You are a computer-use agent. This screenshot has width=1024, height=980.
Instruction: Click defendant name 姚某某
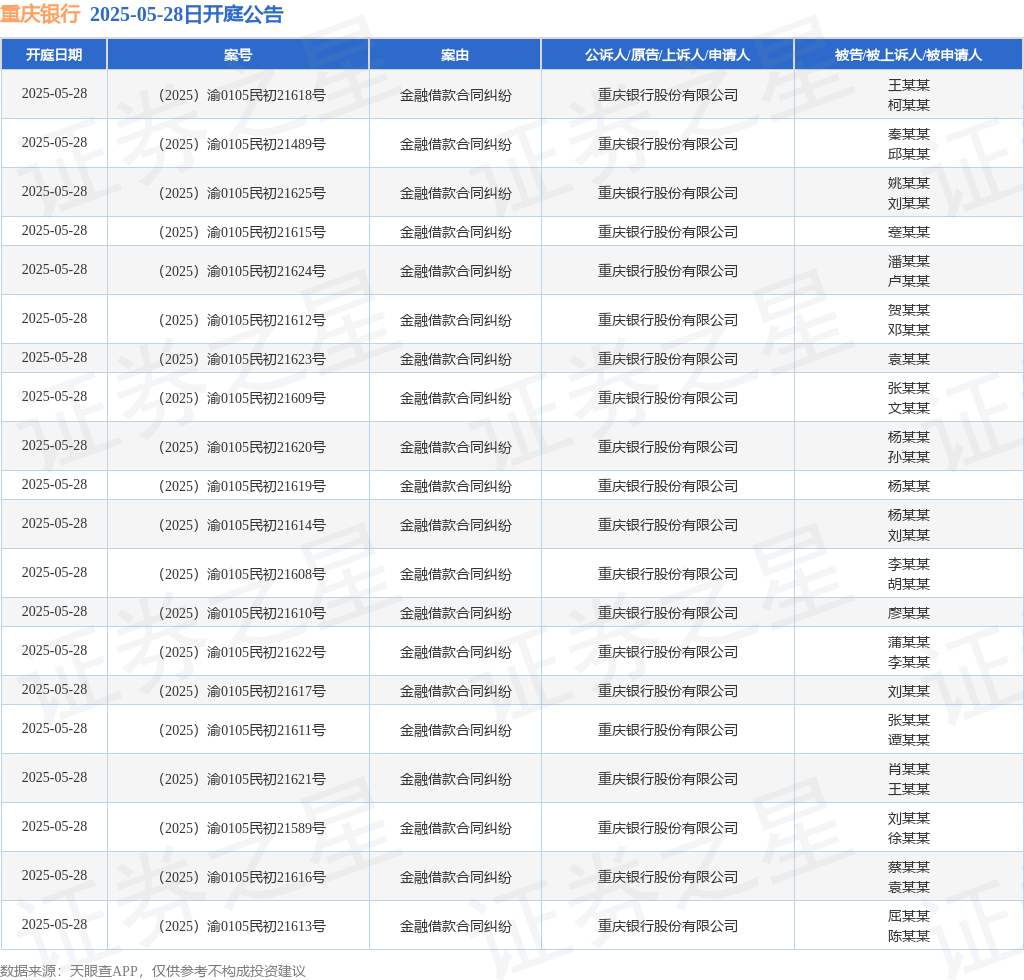tap(908, 183)
